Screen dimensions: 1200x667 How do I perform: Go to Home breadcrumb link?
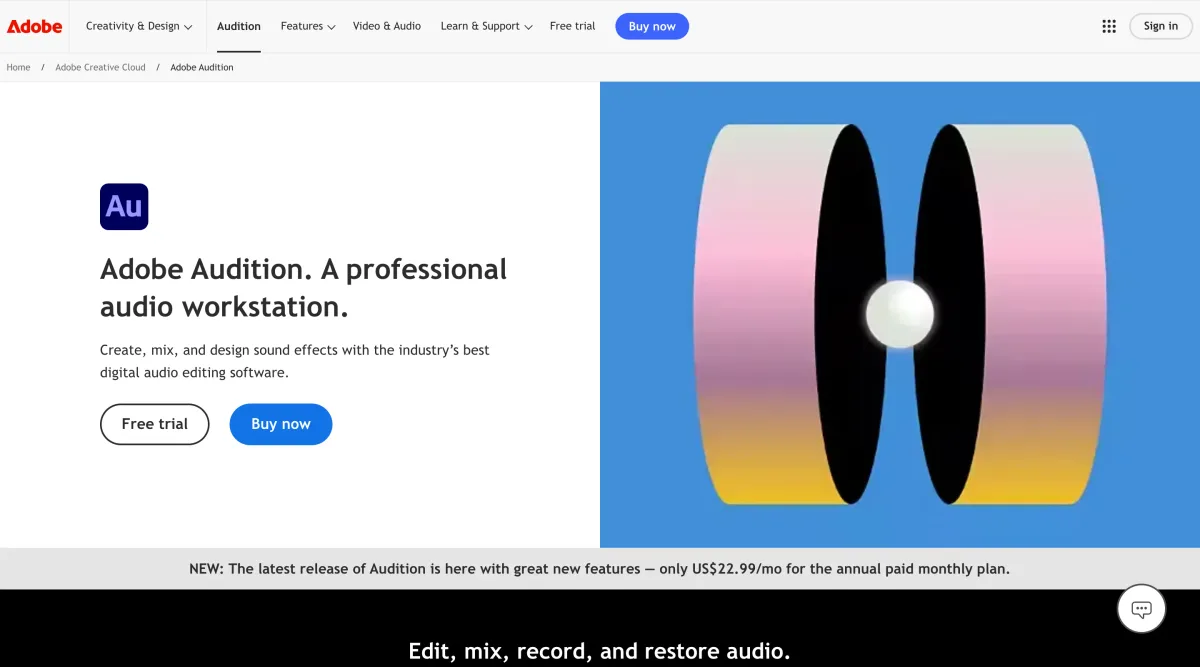pos(18,67)
